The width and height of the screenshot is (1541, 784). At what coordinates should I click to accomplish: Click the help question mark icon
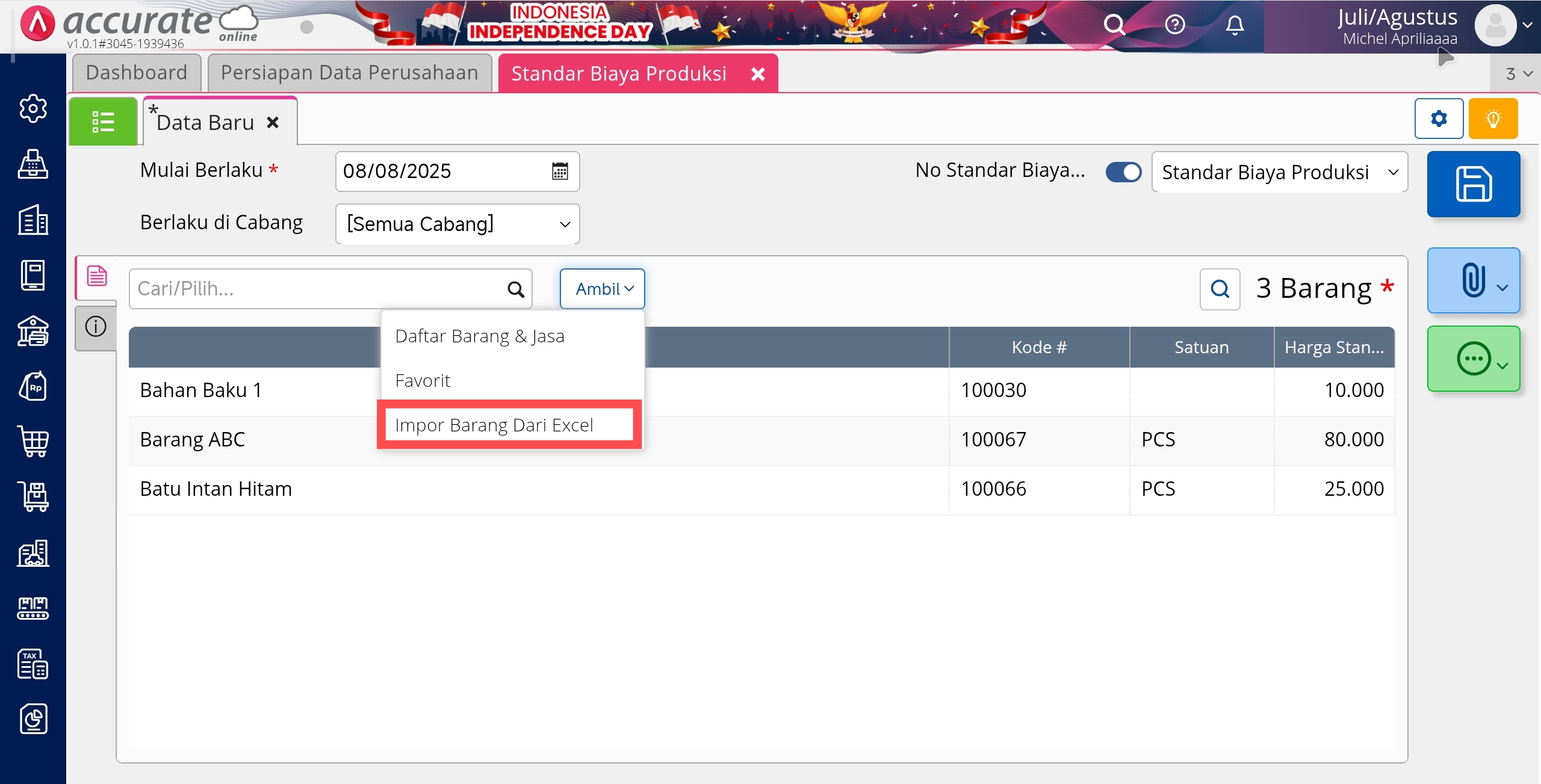pyautogui.click(x=1174, y=25)
